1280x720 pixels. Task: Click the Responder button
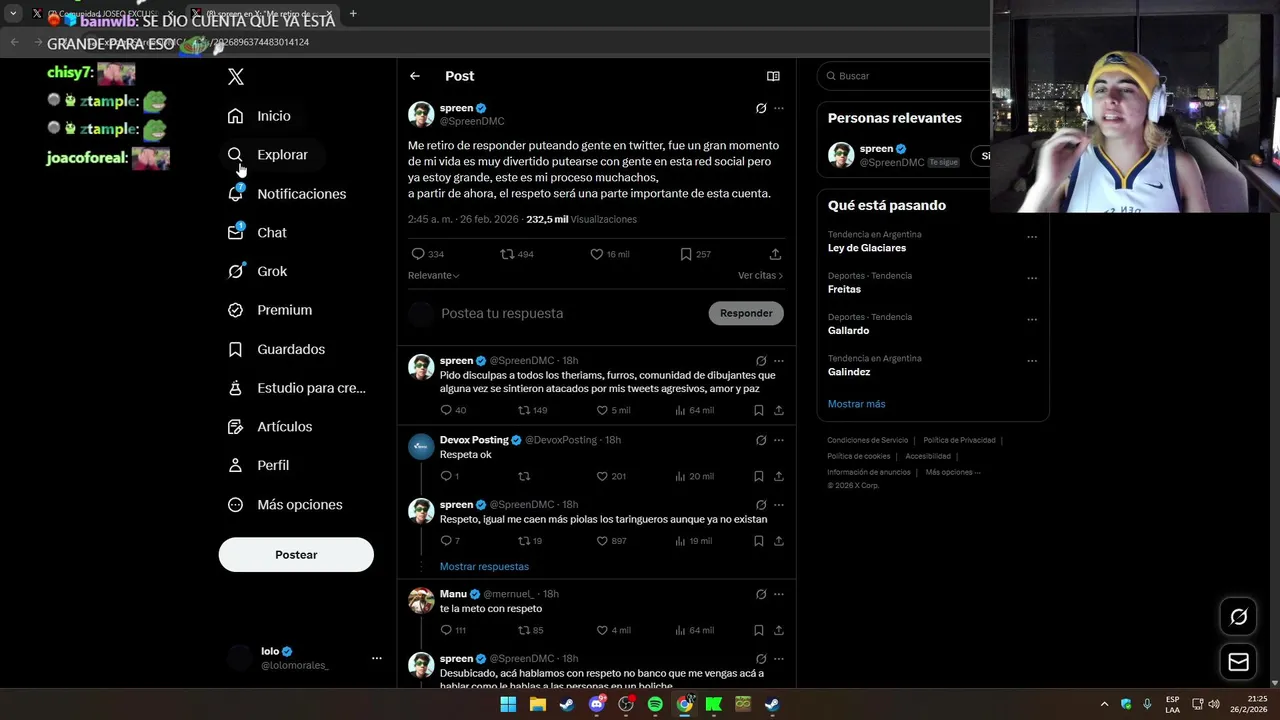tap(746, 313)
